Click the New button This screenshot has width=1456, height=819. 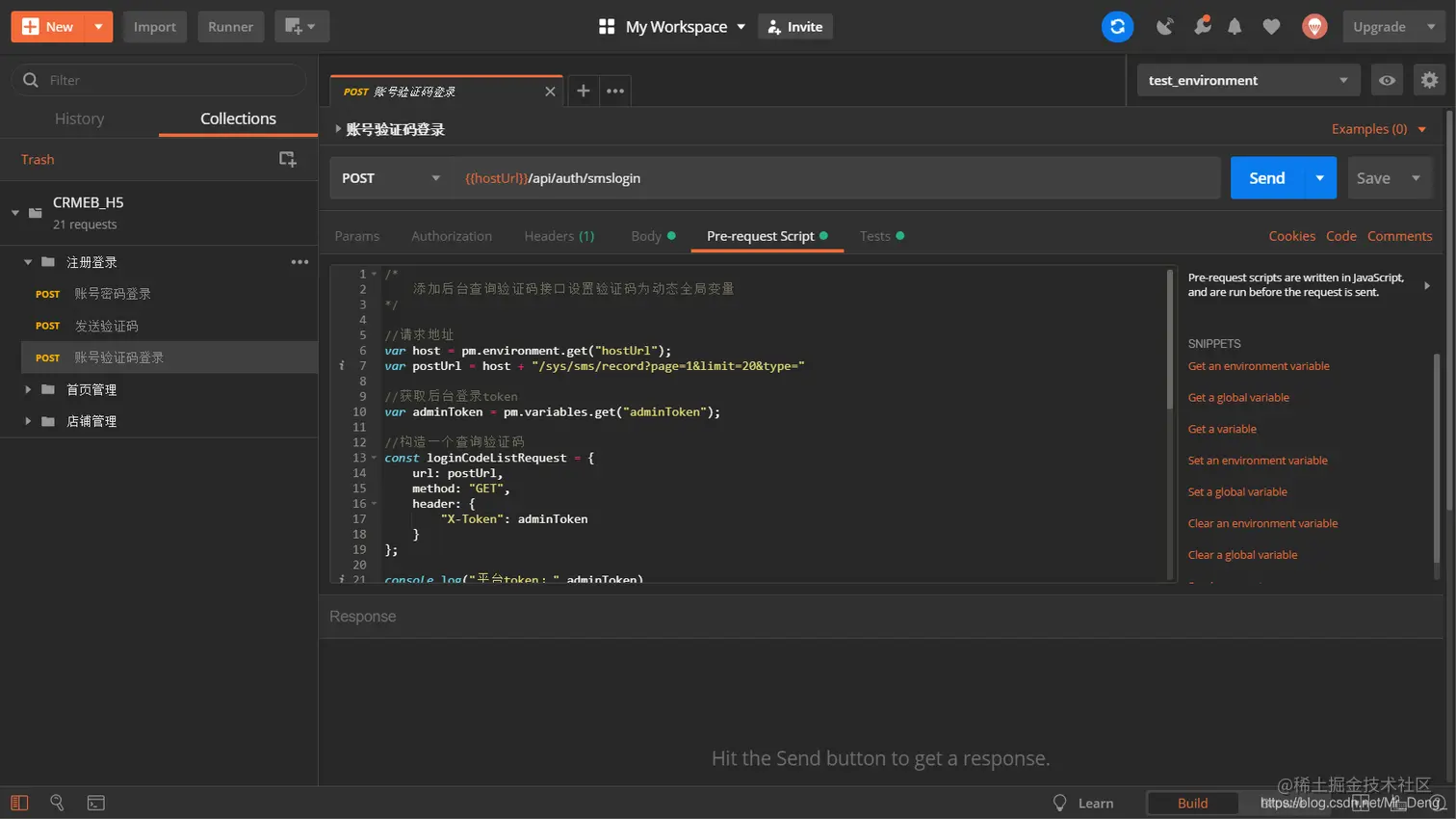48,27
